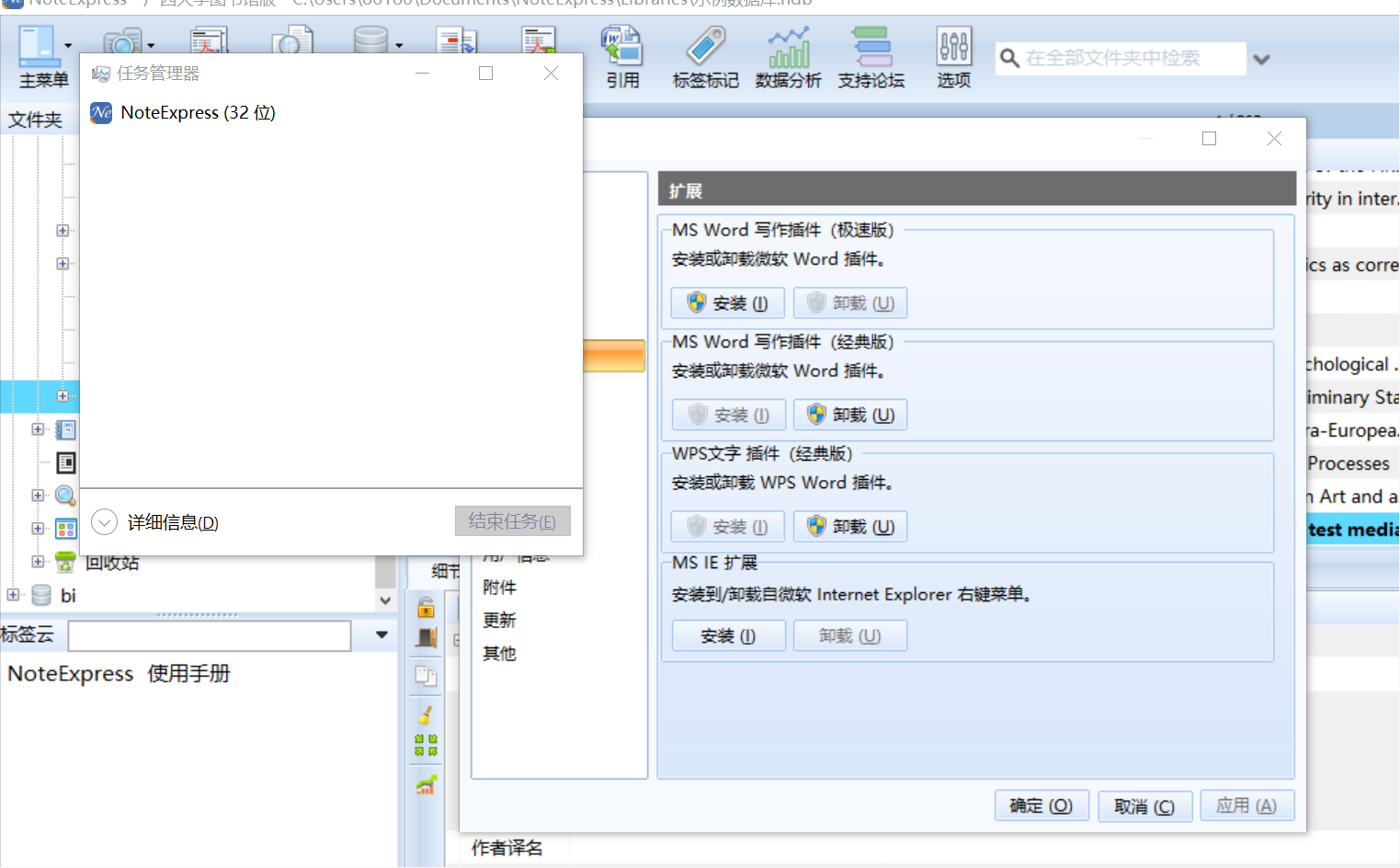Confirm options with 确定 (O)
This screenshot has height=868, width=1400.
pyautogui.click(x=1041, y=806)
